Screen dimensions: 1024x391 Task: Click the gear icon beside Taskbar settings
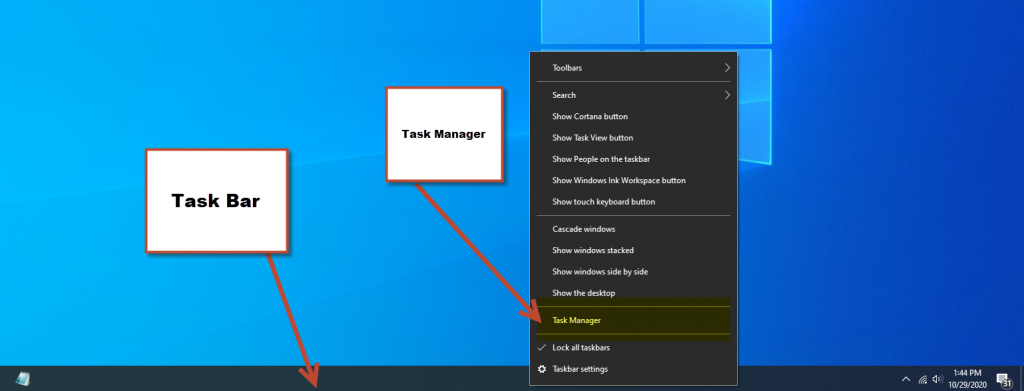(541, 369)
